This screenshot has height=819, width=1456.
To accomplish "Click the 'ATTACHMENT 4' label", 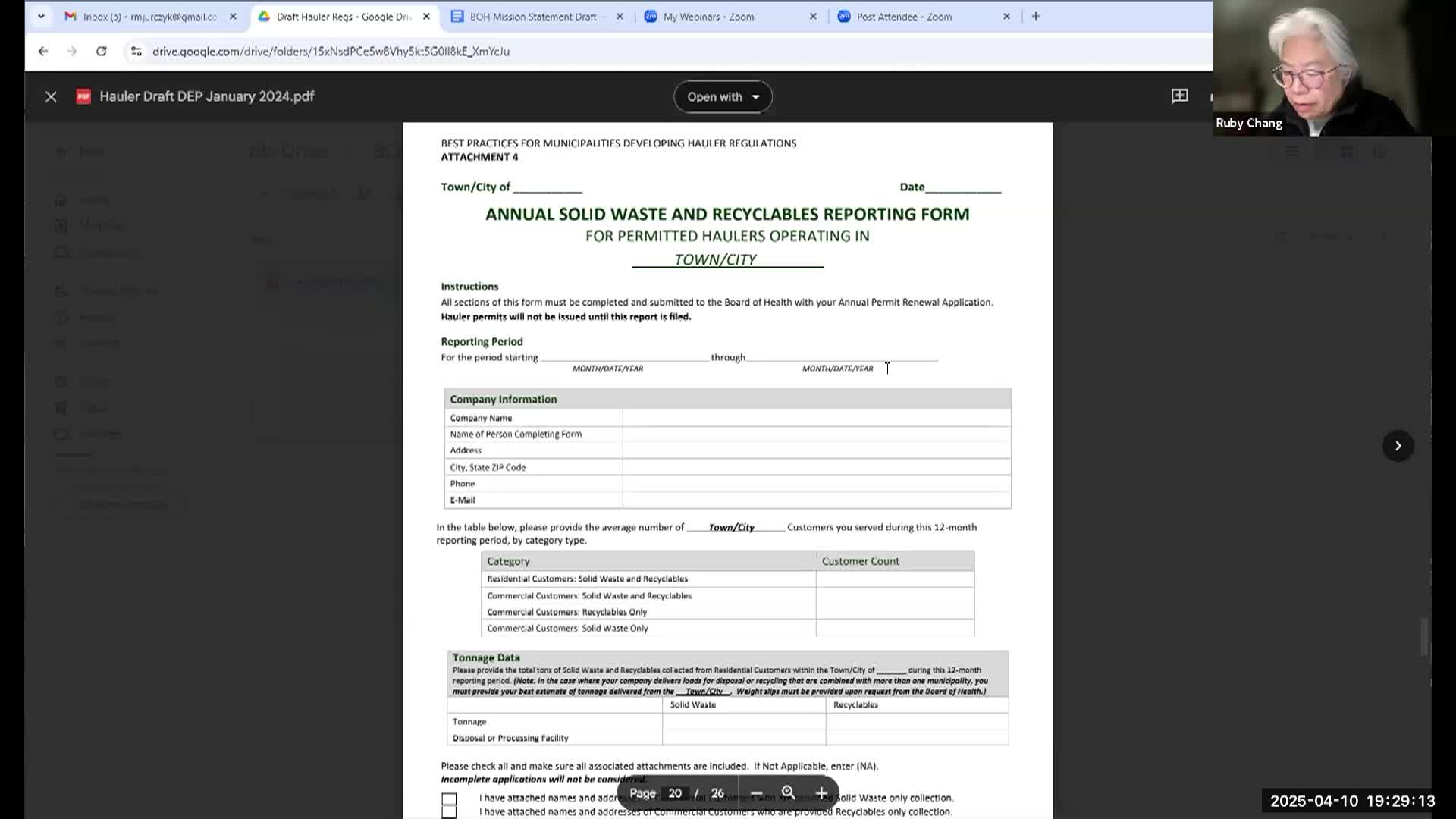I will 479,157.
